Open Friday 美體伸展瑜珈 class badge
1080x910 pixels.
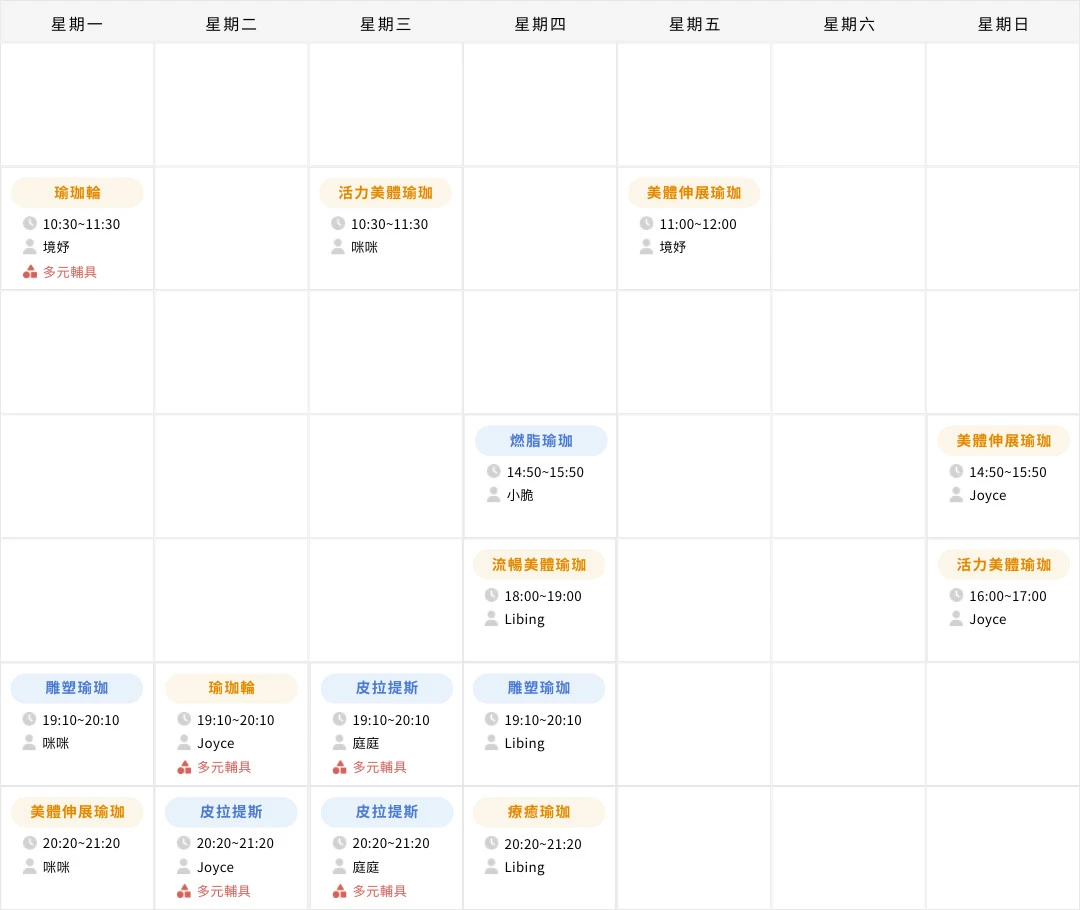[694, 193]
